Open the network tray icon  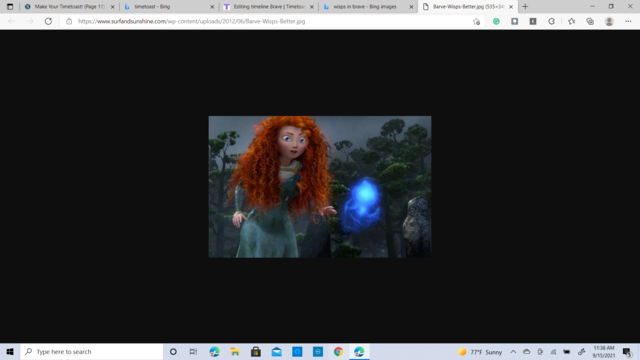point(553,352)
